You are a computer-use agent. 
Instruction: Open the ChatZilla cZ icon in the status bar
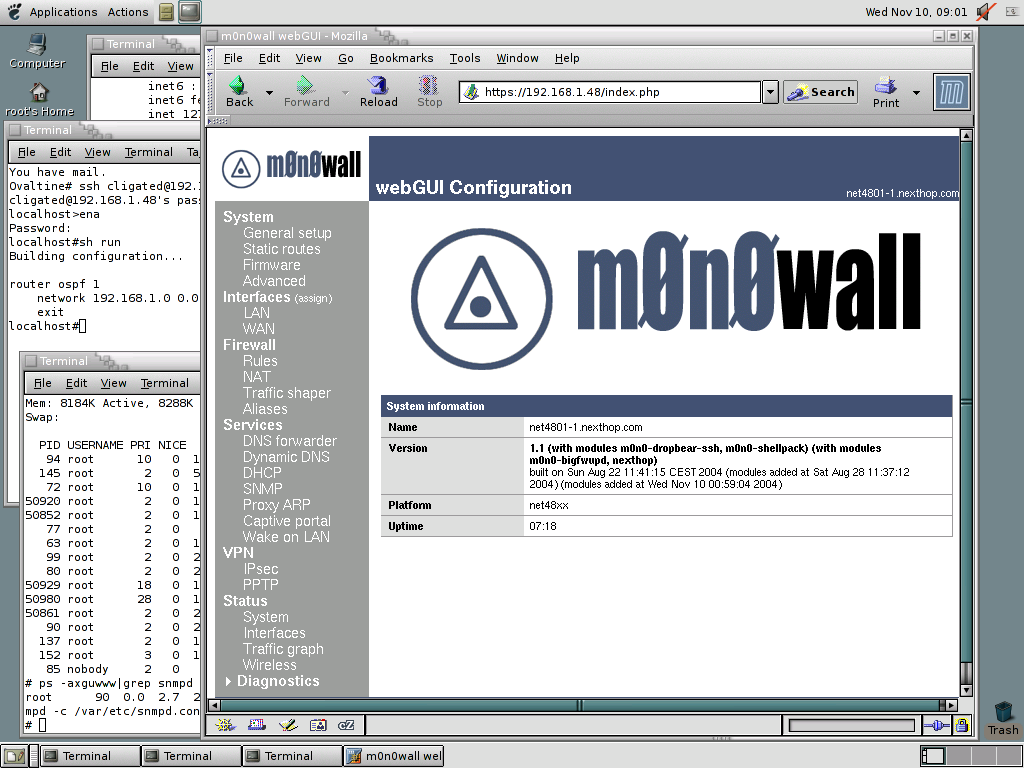(346, 725)
